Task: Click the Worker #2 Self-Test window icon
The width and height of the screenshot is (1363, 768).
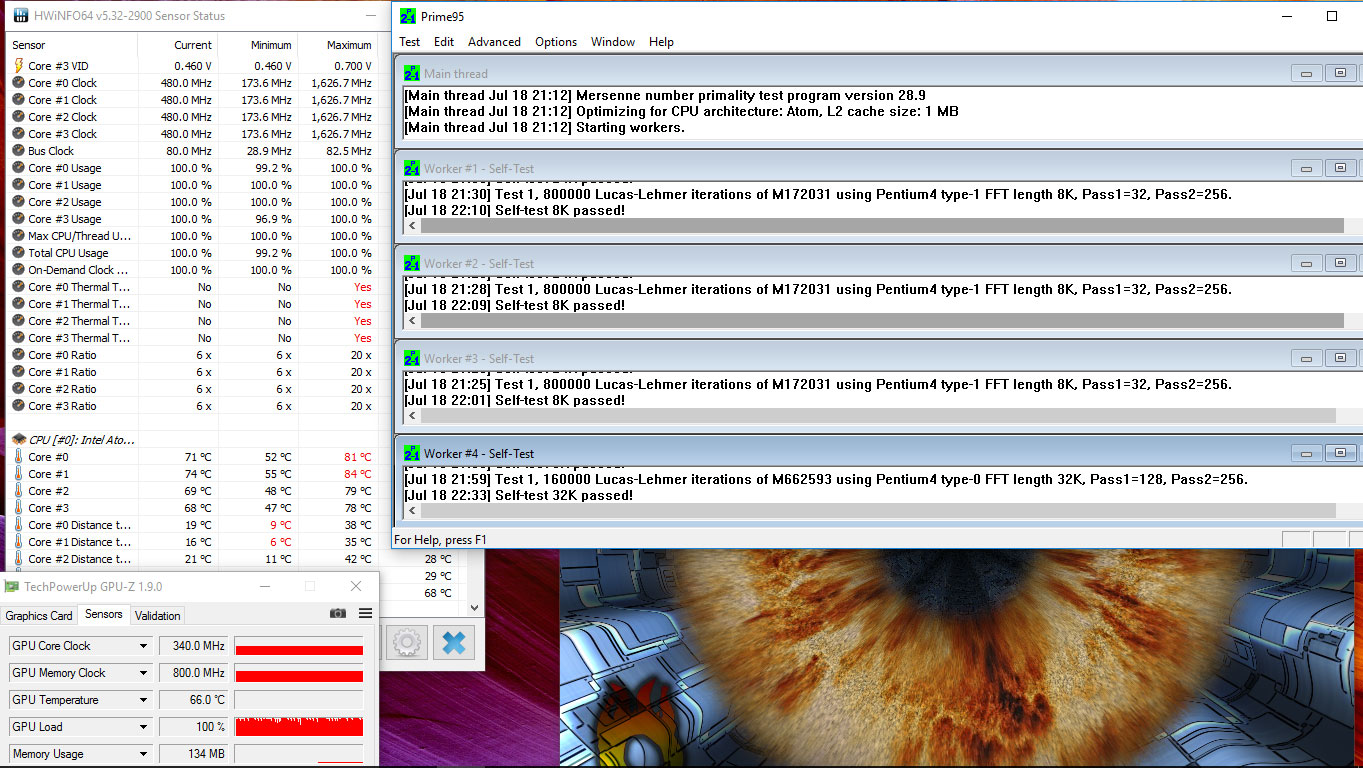Action: 412,263
